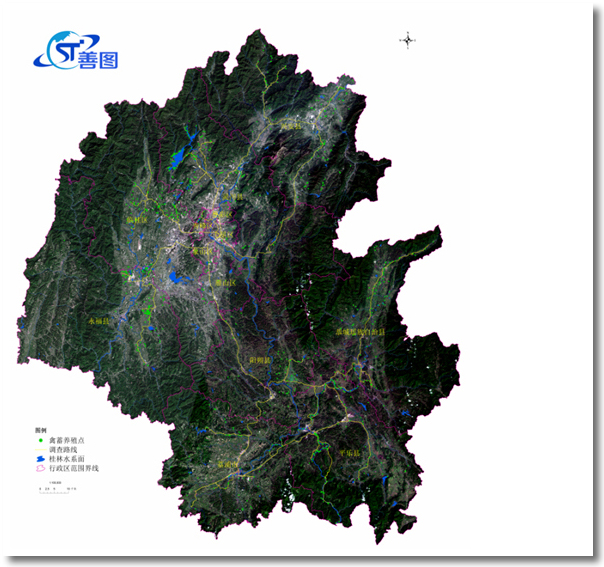Click the pink boundary outline legend symbol

pos(41,468)
